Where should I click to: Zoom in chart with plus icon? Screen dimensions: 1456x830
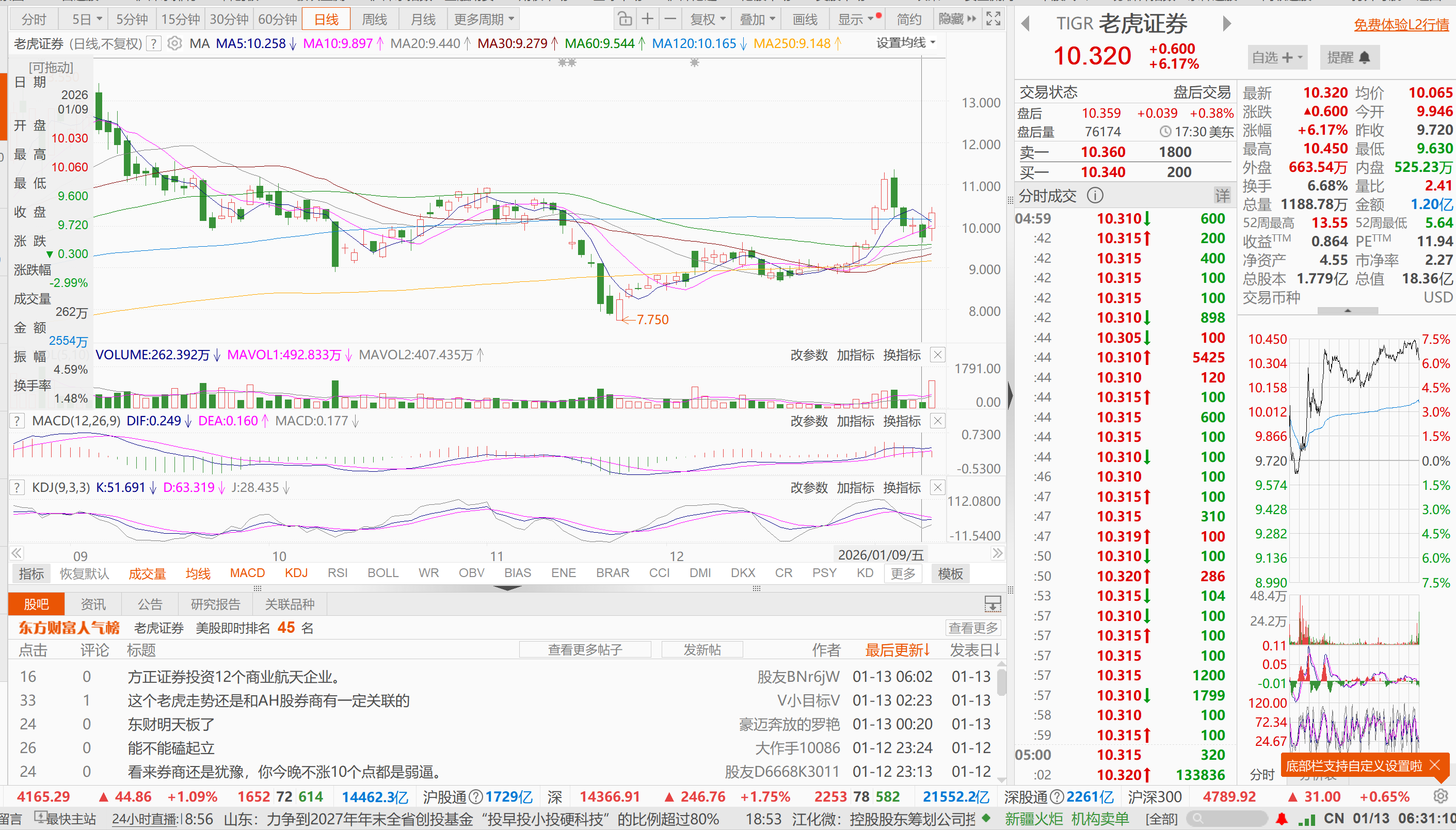647,20
